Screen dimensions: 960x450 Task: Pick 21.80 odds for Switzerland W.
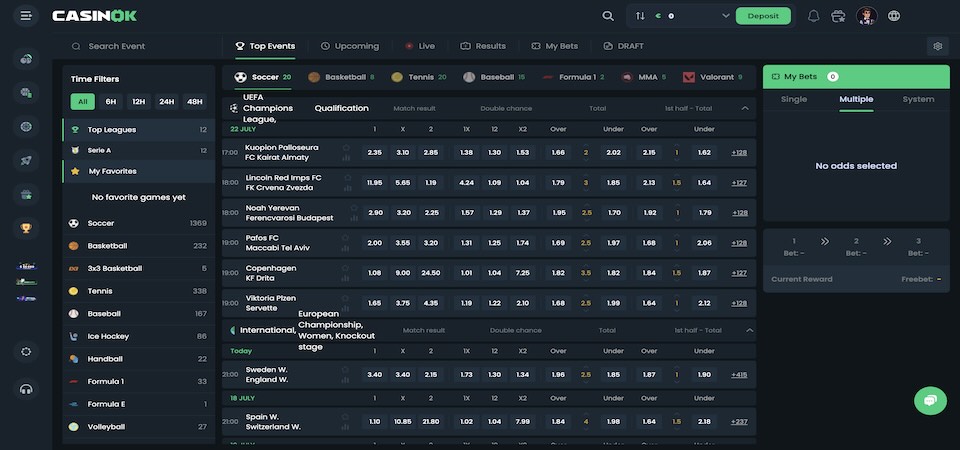point(430,422)
